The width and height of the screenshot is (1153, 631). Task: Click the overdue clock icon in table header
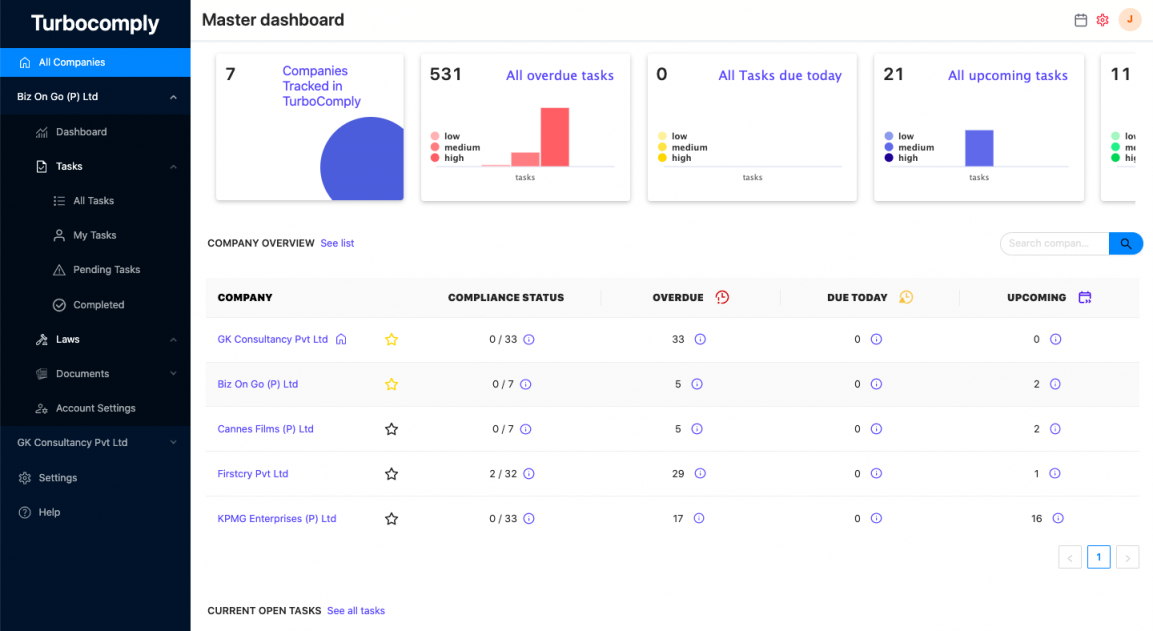pos(722,297)
